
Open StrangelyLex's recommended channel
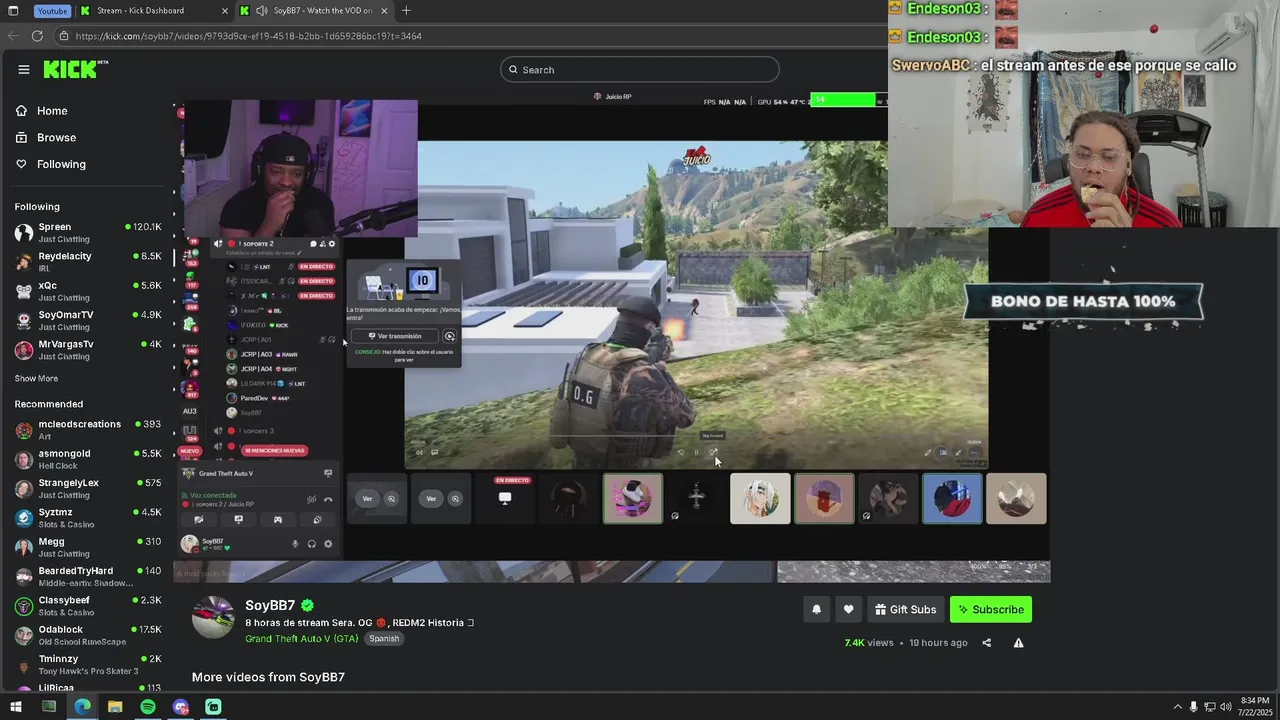click(x=88, y=488)
